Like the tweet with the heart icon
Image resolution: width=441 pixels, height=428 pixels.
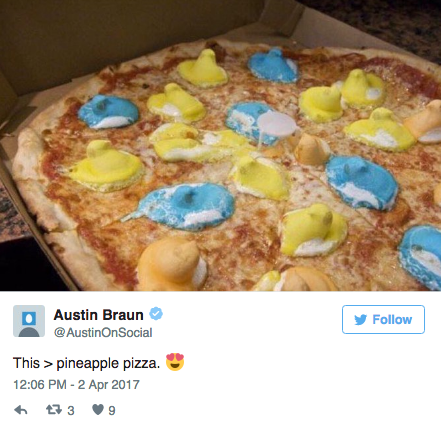click(98, 410)
